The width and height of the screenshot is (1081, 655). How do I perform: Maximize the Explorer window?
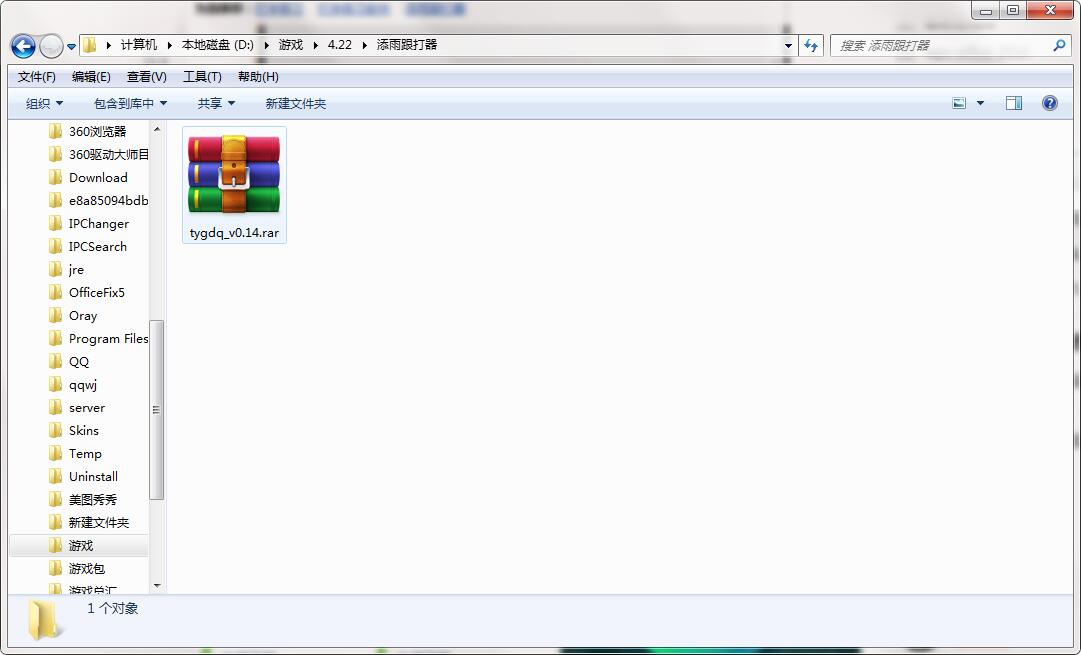point(1013,10)
